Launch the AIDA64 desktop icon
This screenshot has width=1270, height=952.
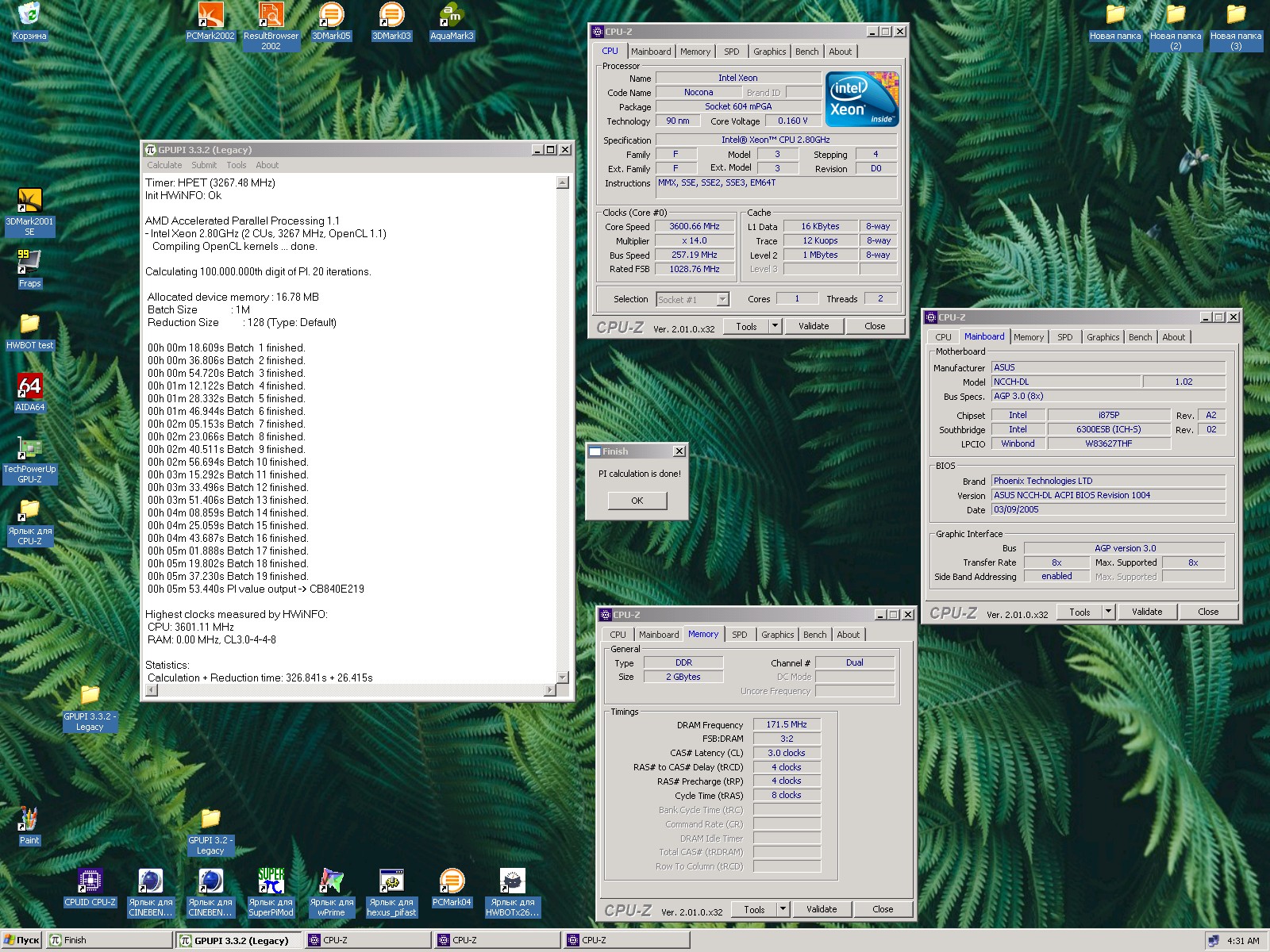(29, 393)
